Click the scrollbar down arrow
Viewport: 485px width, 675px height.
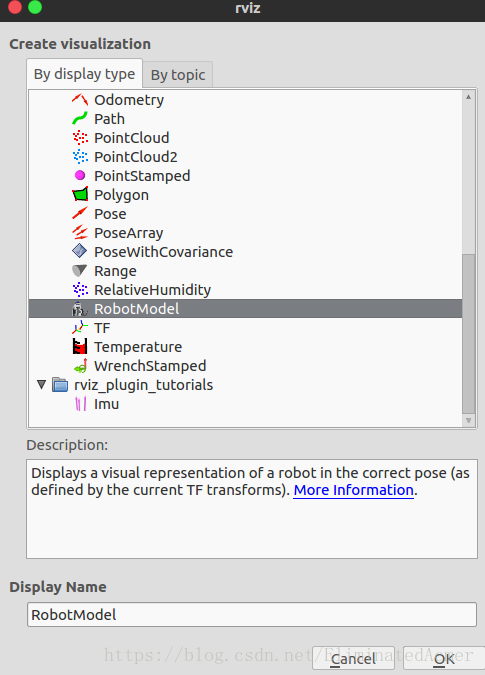coord(468,420)
